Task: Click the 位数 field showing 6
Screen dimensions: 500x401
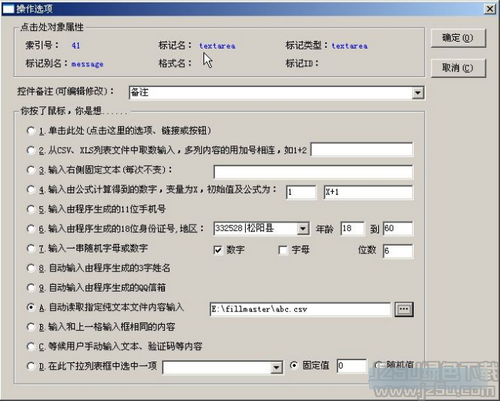Action: pos(398,251)
